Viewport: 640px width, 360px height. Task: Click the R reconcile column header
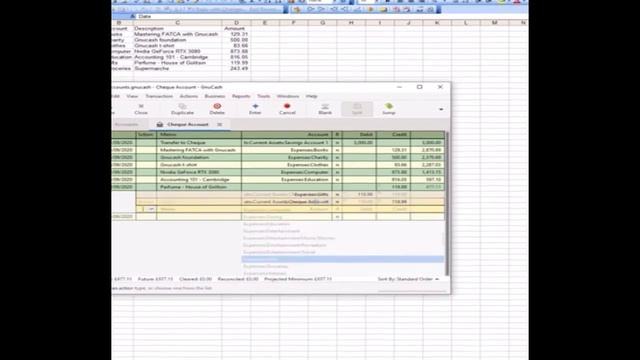click(337, 134)
